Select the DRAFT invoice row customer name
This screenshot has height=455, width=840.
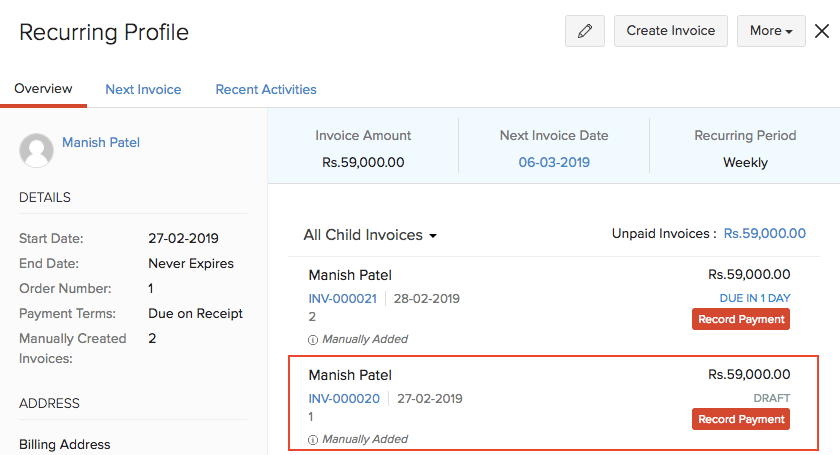[350, 375]
